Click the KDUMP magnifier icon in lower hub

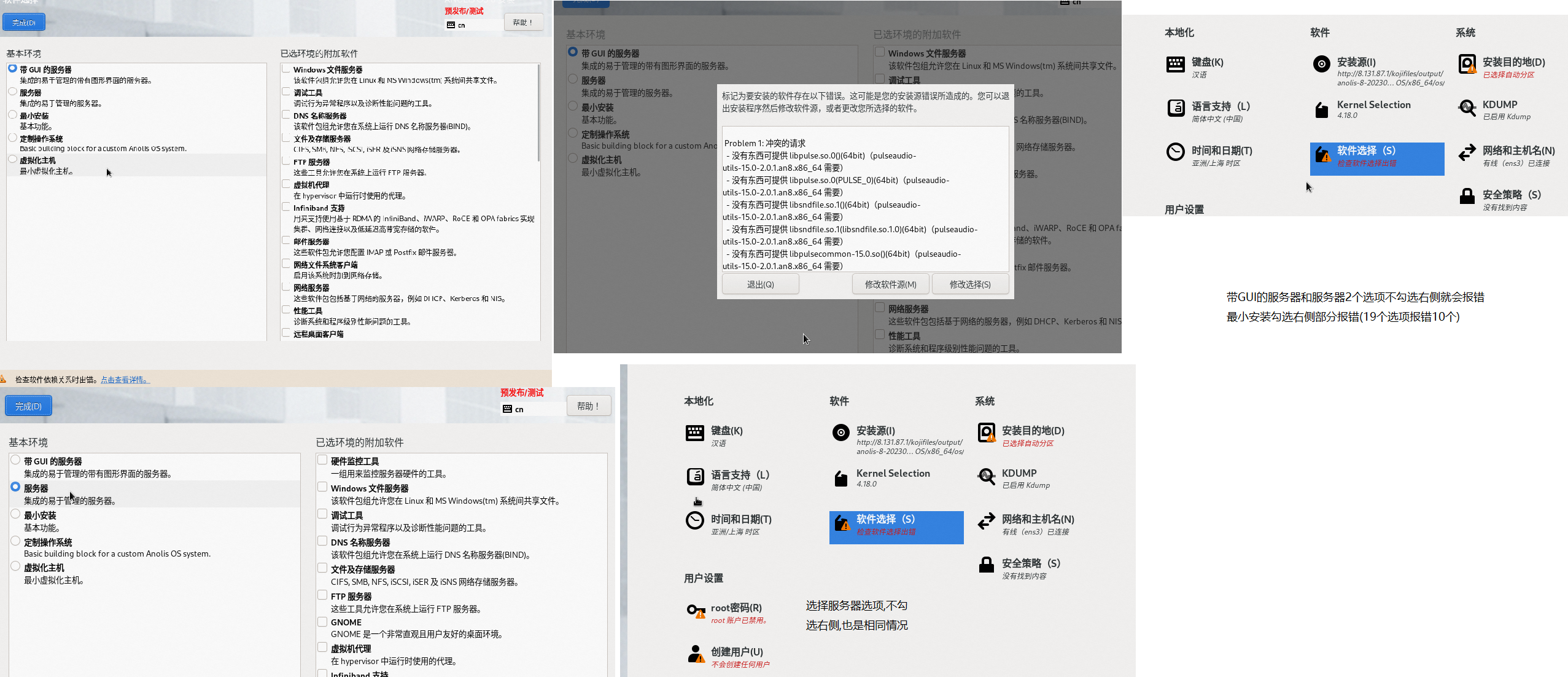(986, 477)
